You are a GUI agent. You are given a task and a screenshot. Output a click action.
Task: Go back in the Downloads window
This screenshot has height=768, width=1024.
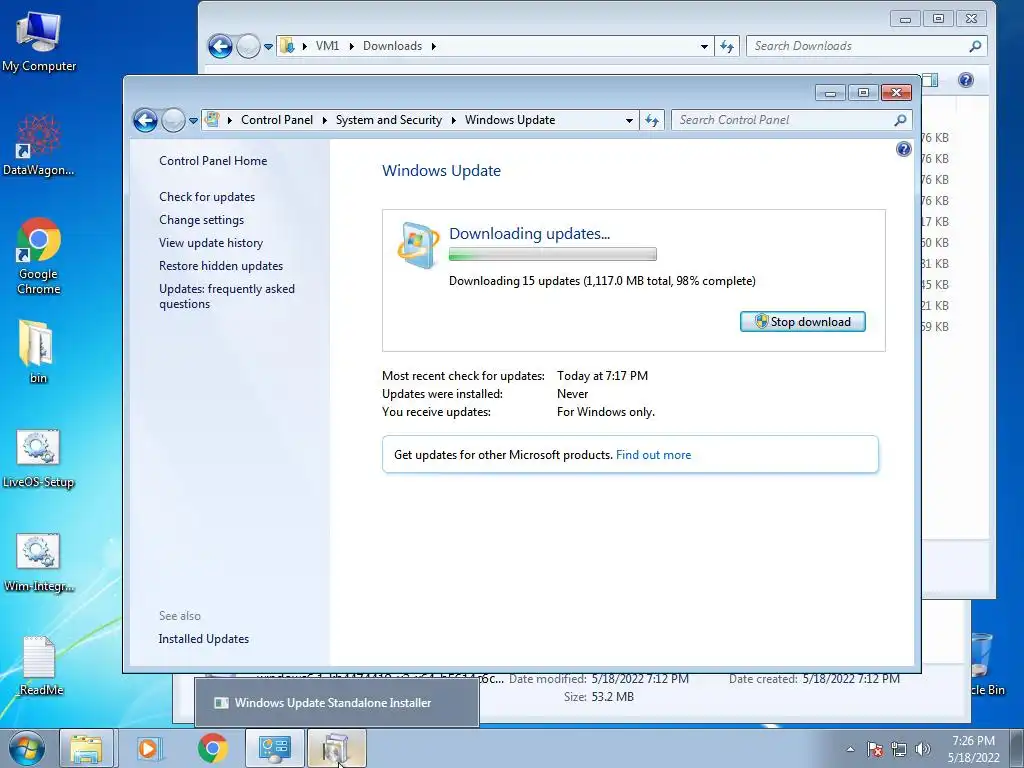pos(220,46)
